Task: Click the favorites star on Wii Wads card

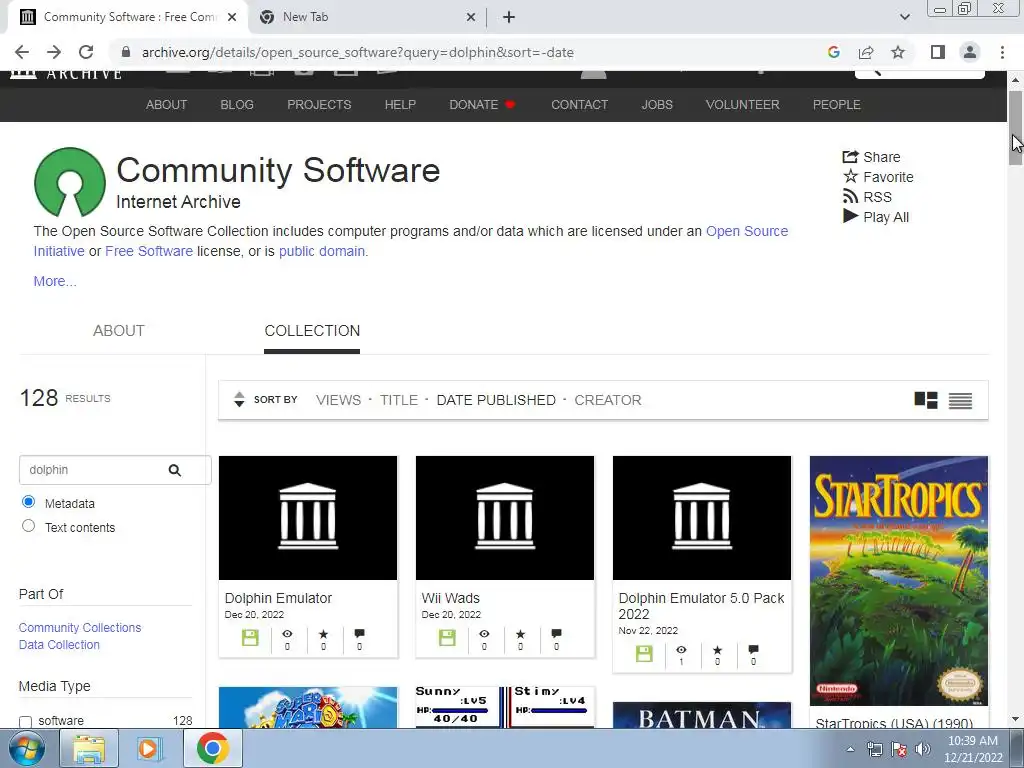Action: pyautogui.click(x=520, y=633)
